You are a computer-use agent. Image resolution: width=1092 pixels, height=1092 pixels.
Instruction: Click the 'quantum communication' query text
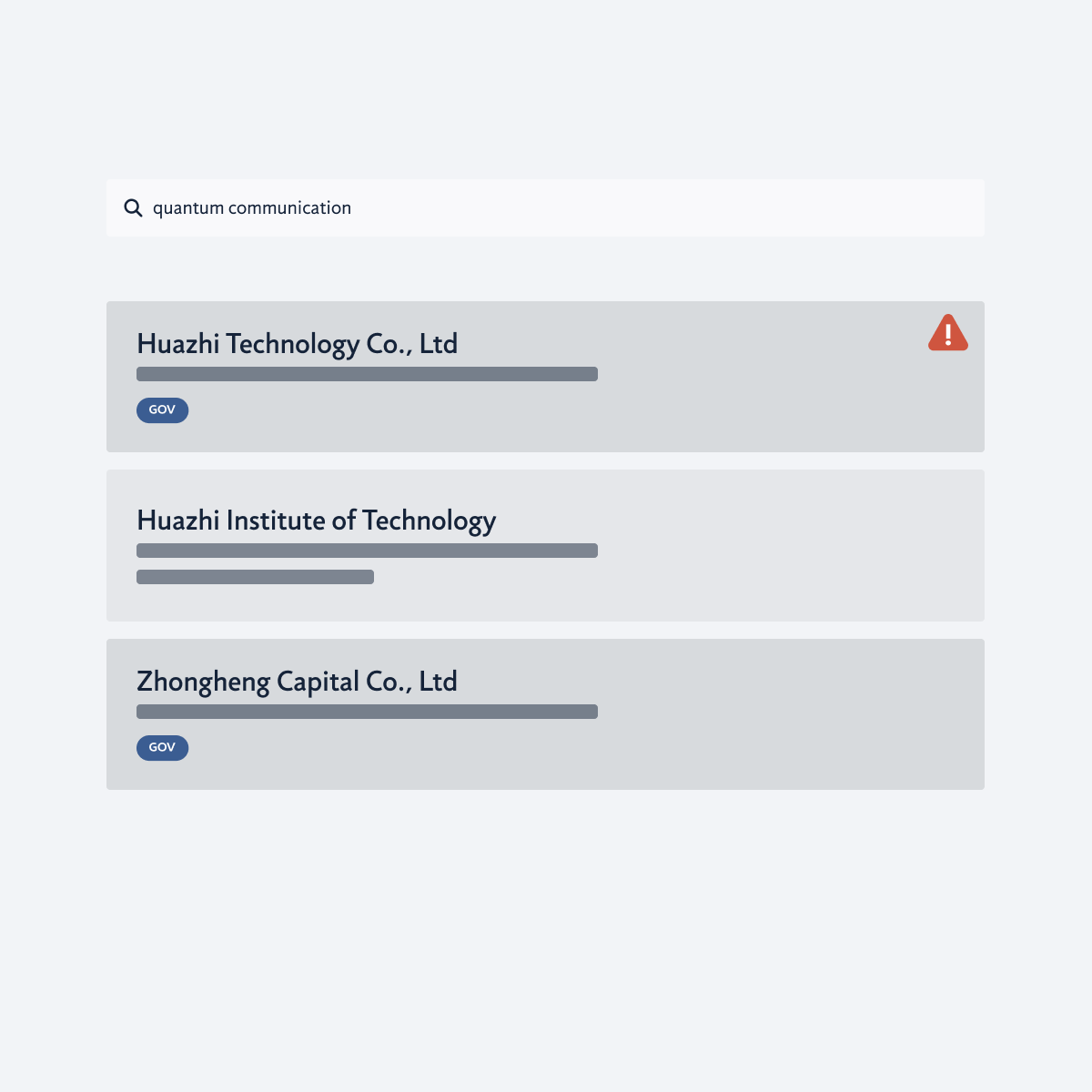pos(252,208)
